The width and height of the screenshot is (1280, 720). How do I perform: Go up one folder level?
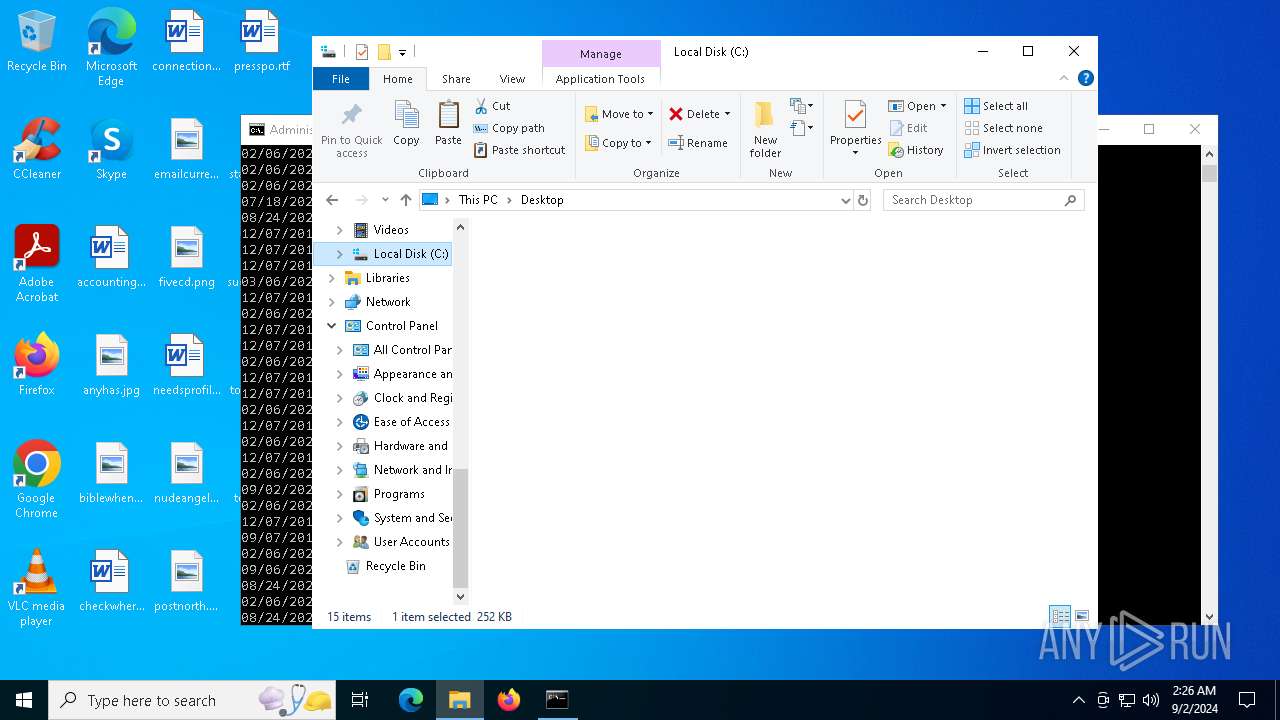[405, 200]
